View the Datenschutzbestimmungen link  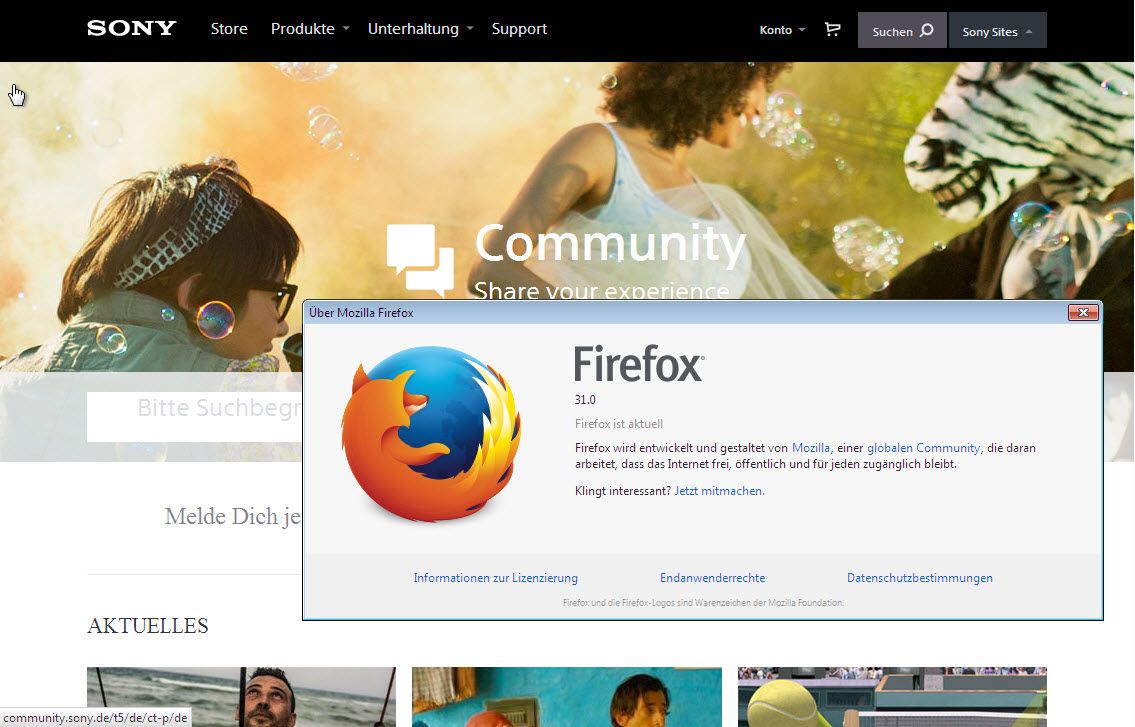(x=919, y=578)
